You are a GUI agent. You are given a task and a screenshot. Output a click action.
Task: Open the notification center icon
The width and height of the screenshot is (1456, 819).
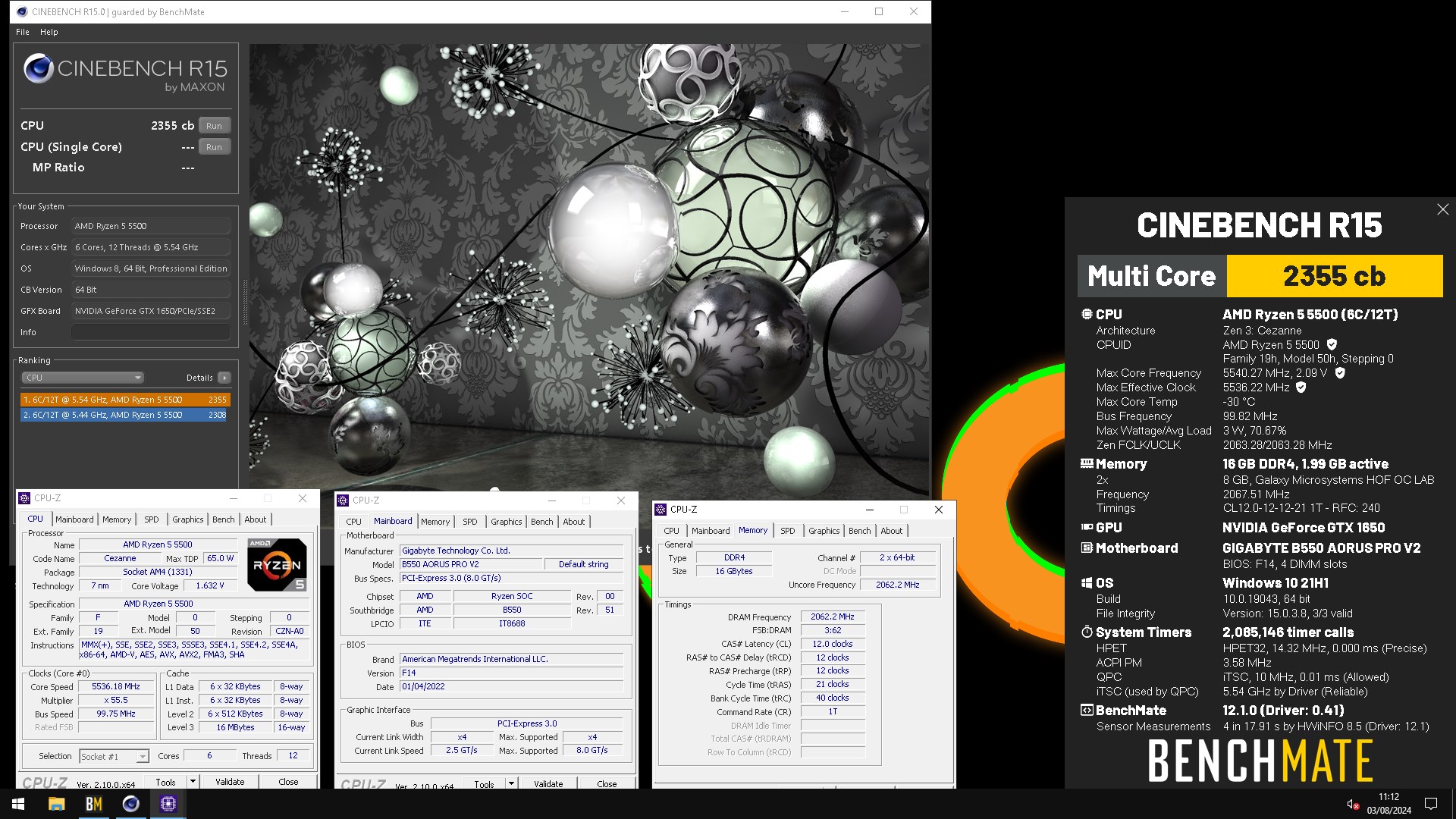tap(1431, 804)
